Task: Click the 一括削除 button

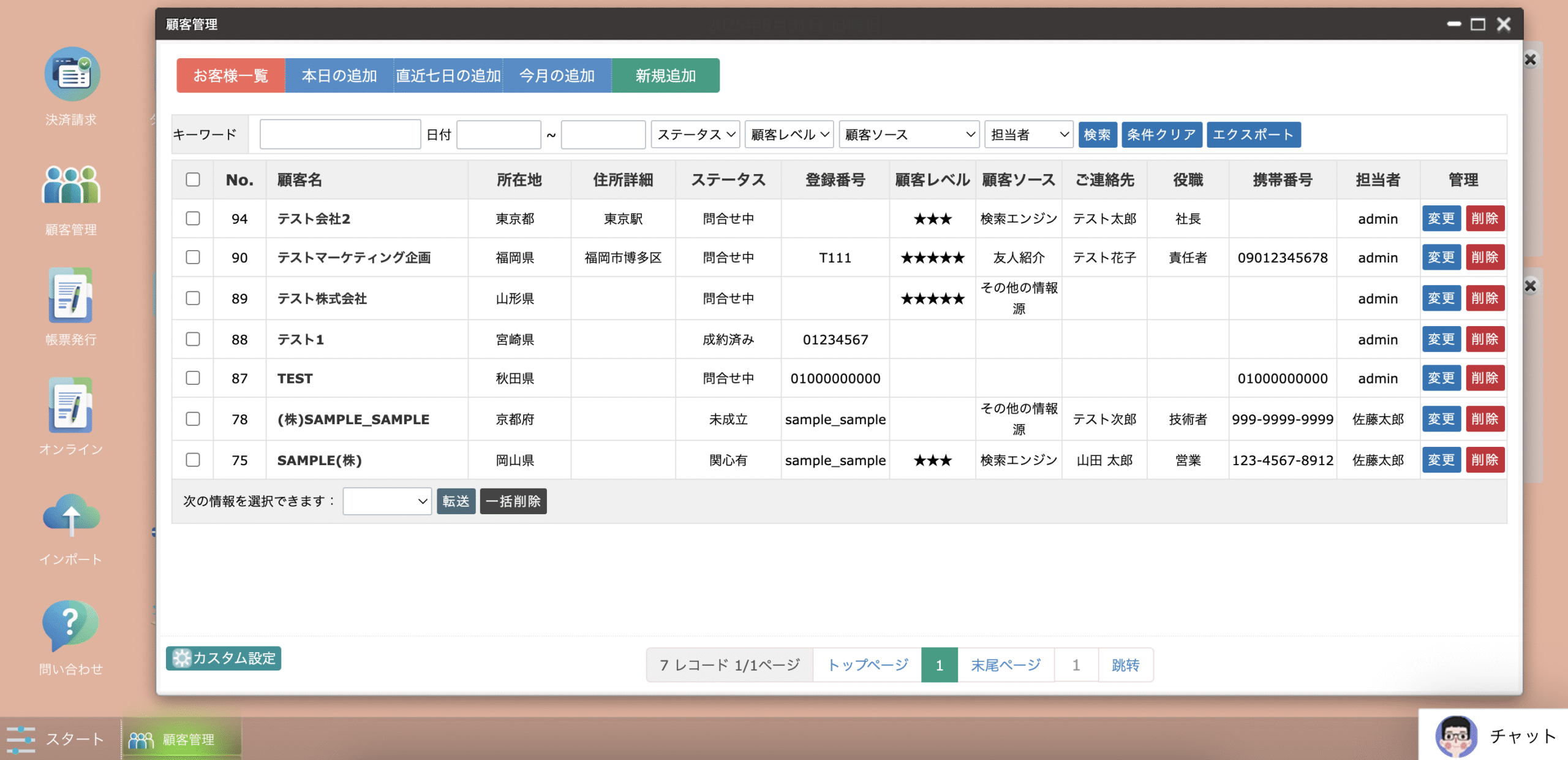Action: [513, 501]
